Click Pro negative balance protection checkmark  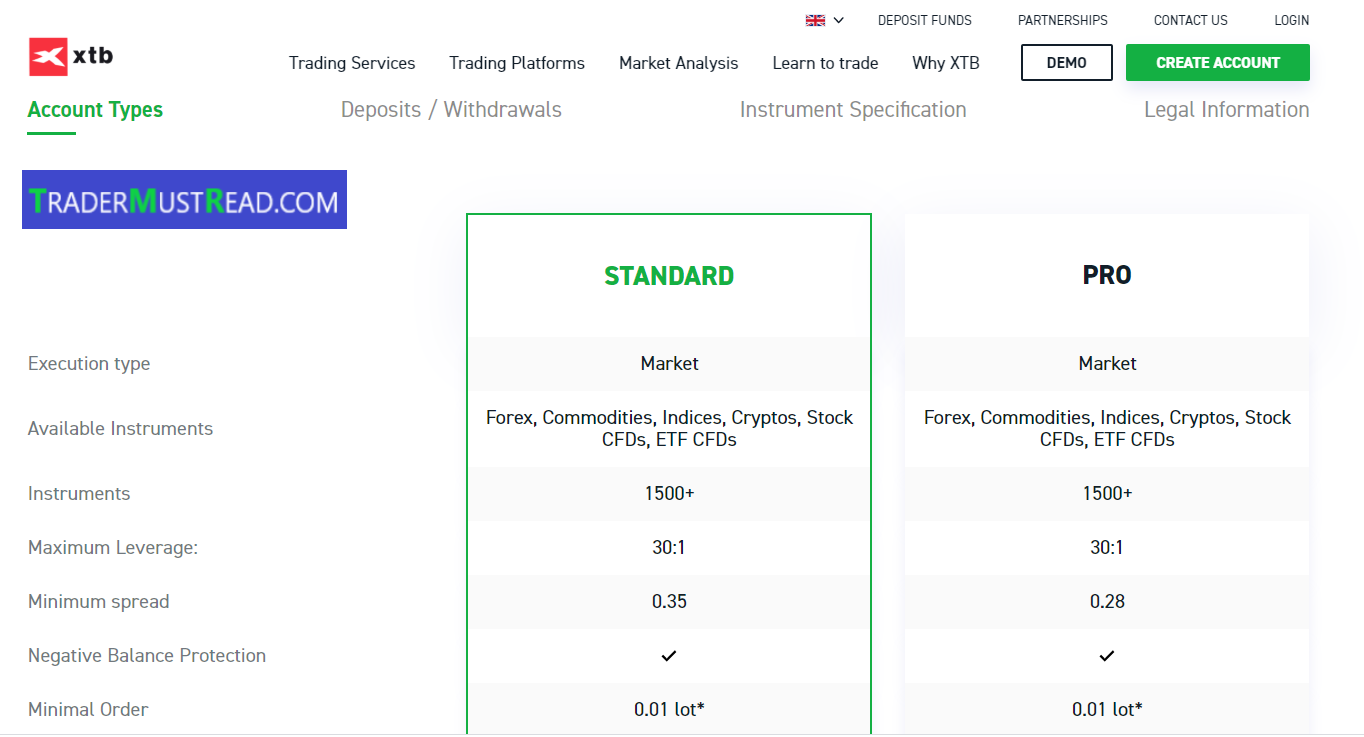pos(1107,656)
